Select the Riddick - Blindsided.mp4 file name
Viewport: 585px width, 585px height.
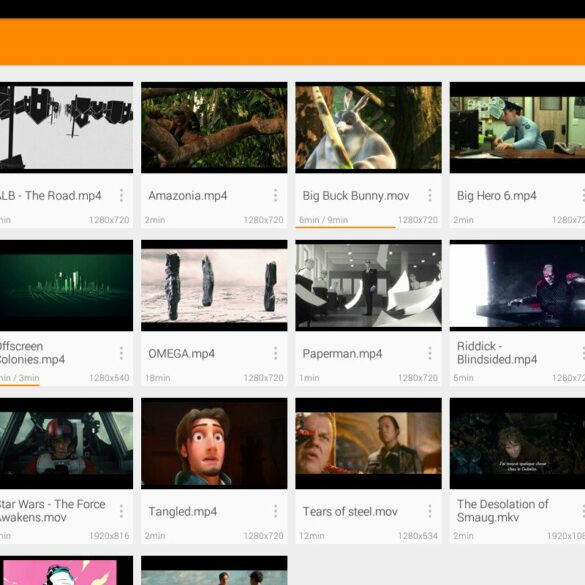point(497,353)
